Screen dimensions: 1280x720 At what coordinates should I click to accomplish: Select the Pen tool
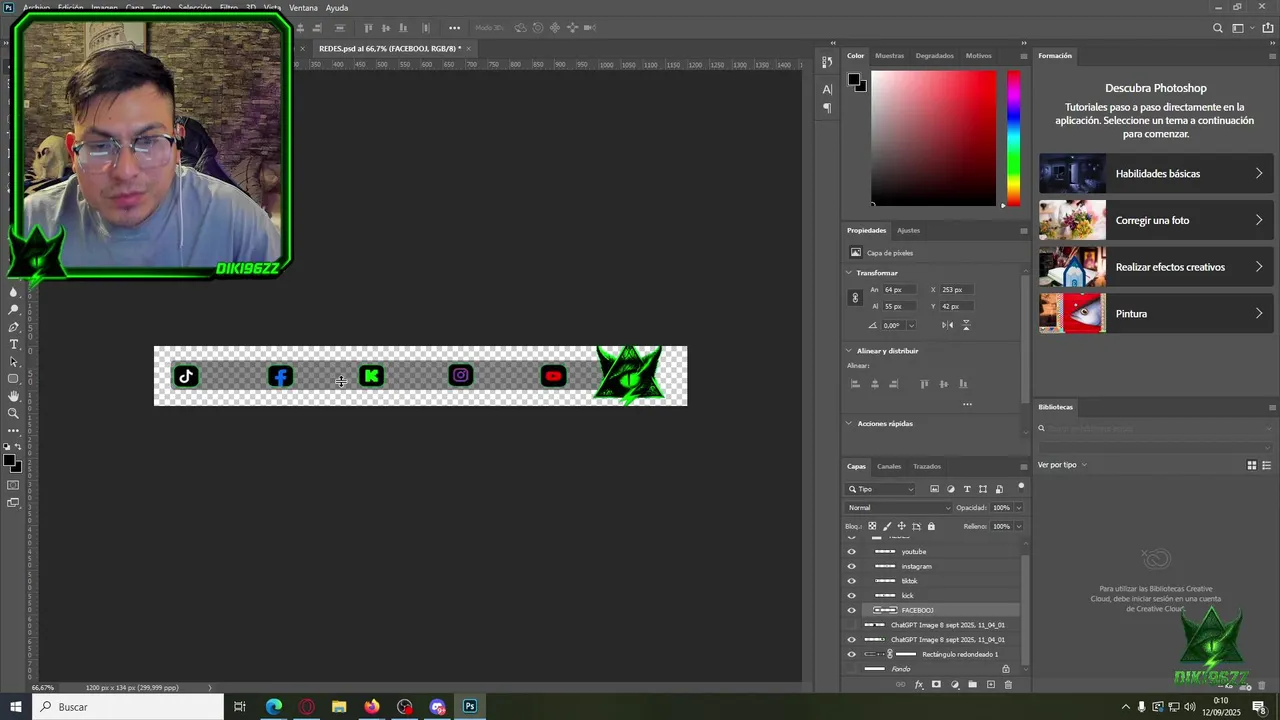coord(13,327)
